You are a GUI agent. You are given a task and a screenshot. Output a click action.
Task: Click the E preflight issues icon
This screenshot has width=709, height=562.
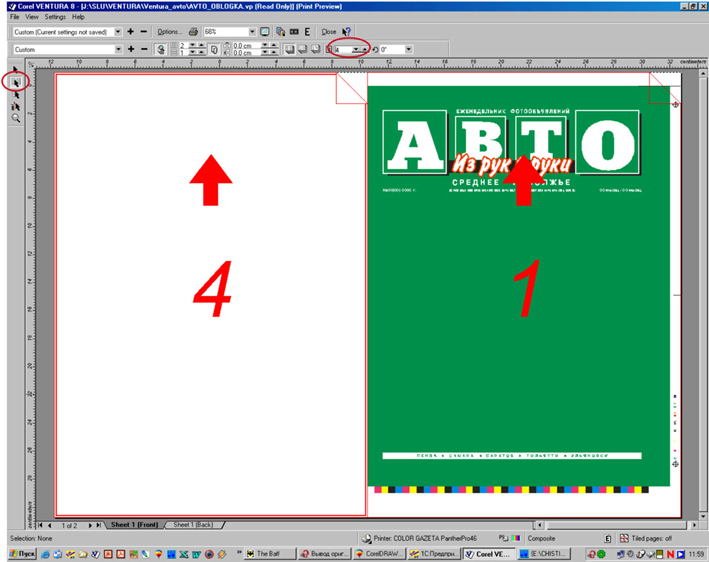coord(307,32)
